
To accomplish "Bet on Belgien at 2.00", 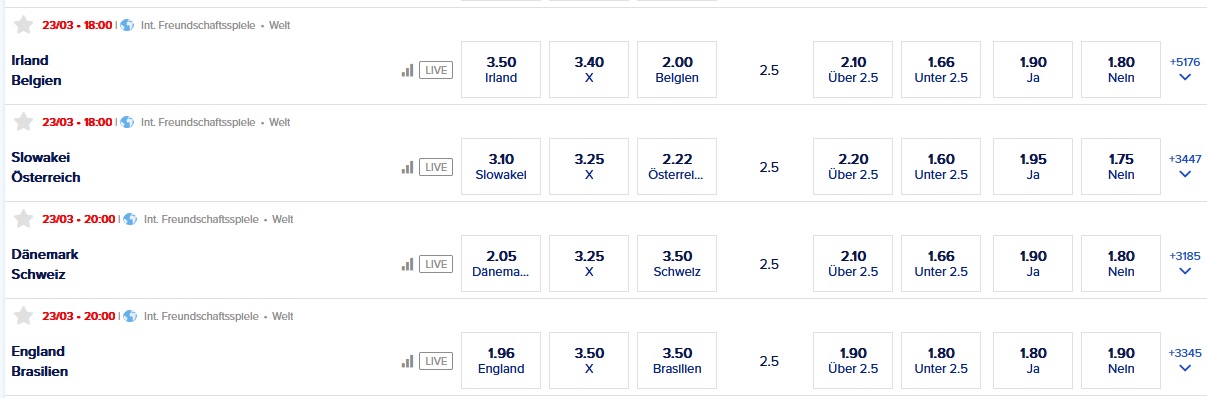I will coord(677,70).
